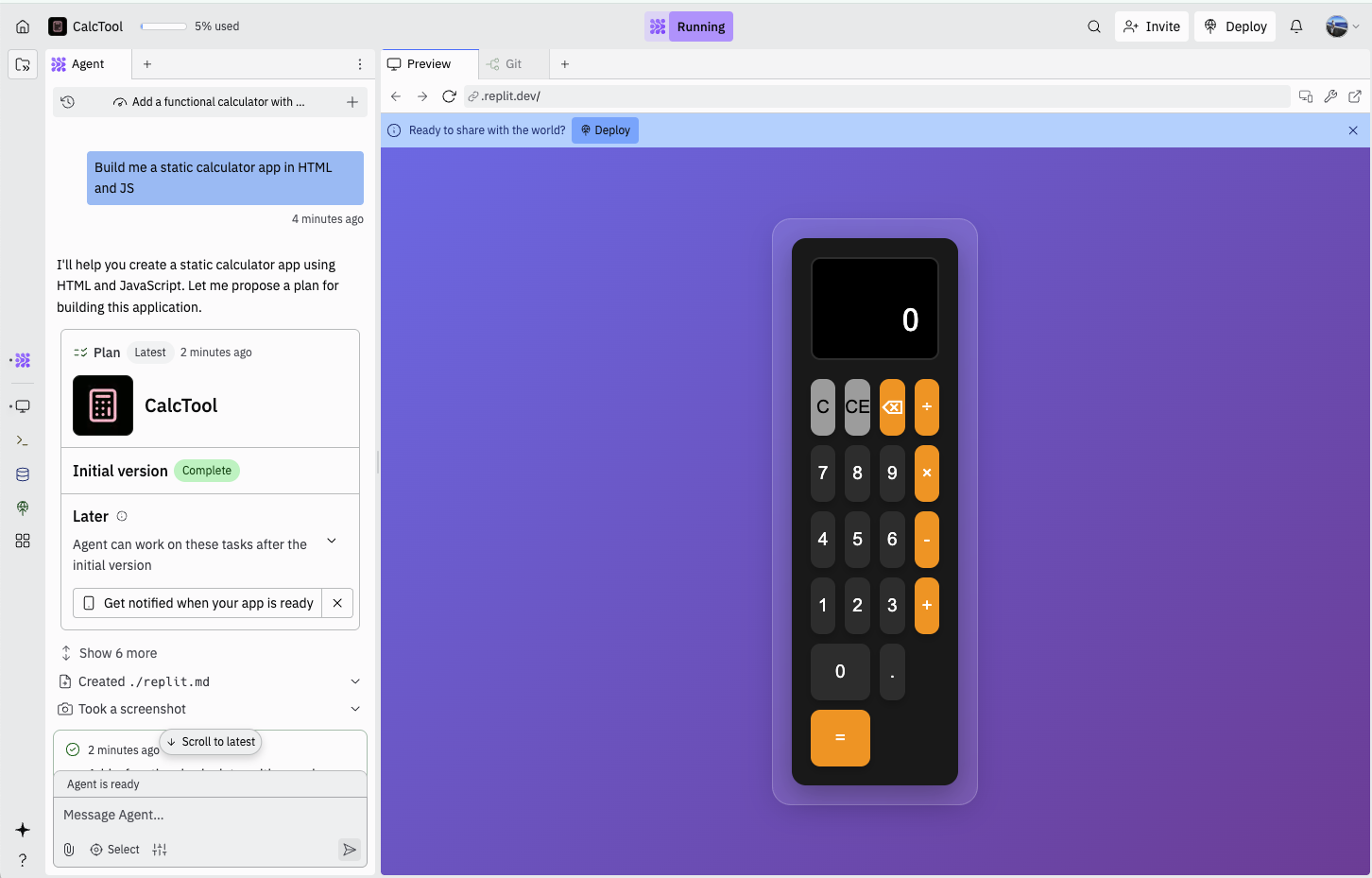Open the Replit home icon
Screen dimensions: 1372x878
click(23, 26)
